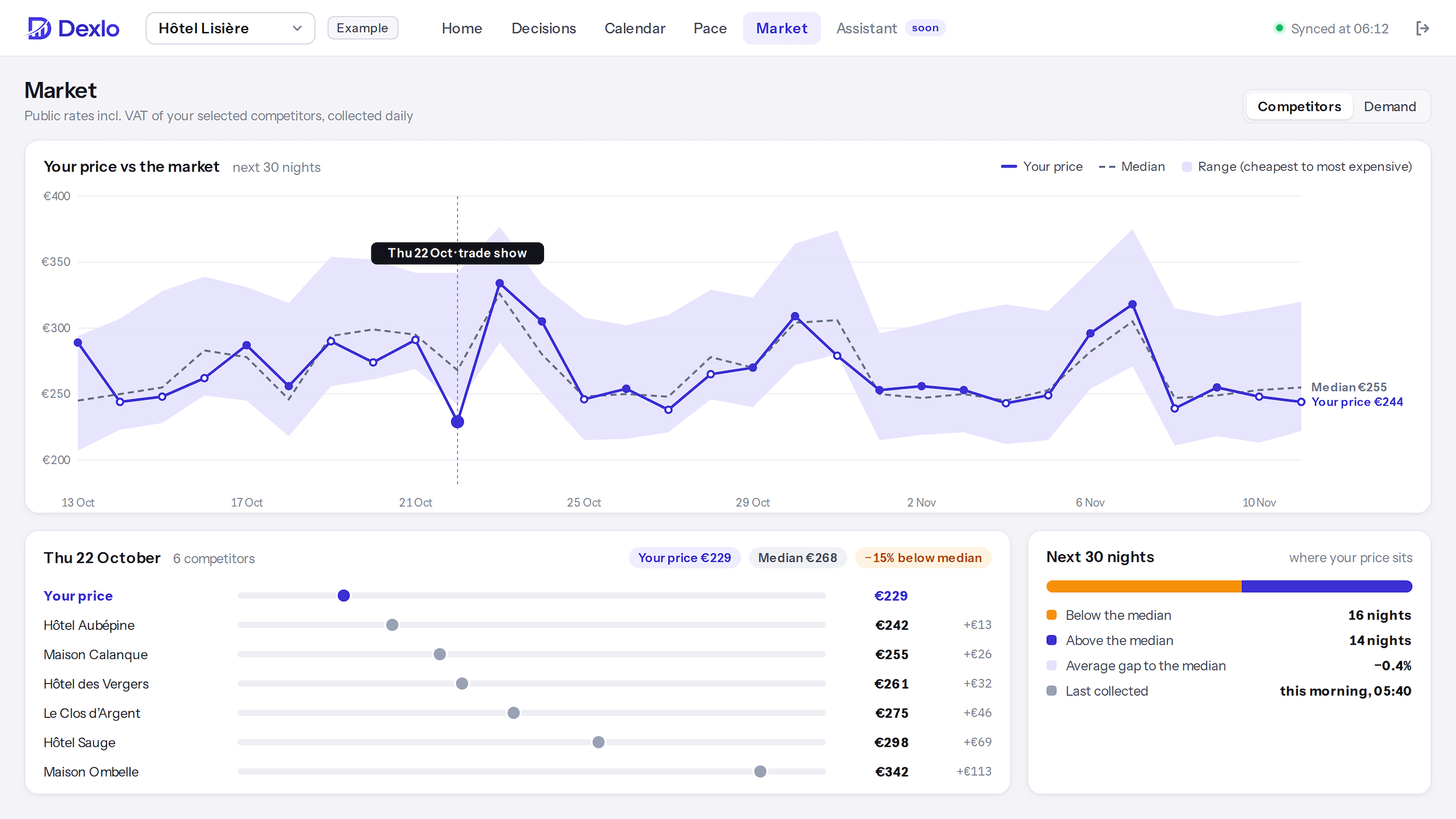Click the Median €268 pill

(797, 558)
